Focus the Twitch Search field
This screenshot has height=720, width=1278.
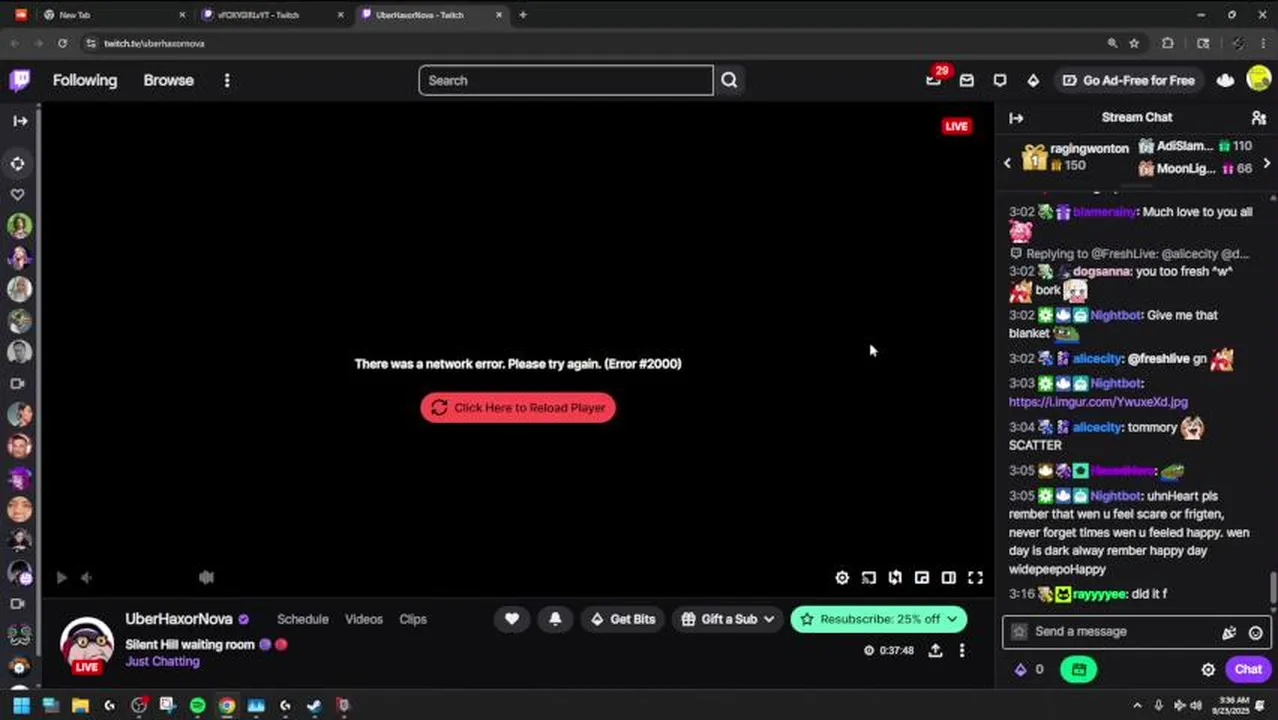point(566,80)
